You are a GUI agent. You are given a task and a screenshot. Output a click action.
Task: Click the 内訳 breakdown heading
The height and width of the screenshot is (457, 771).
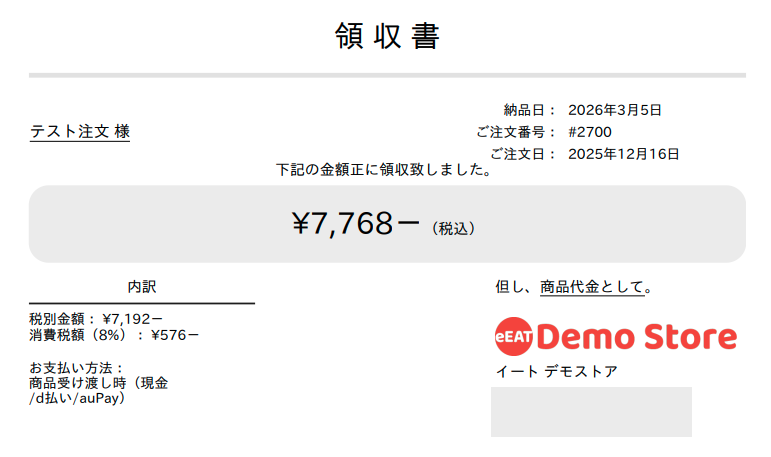pos(142,287)
